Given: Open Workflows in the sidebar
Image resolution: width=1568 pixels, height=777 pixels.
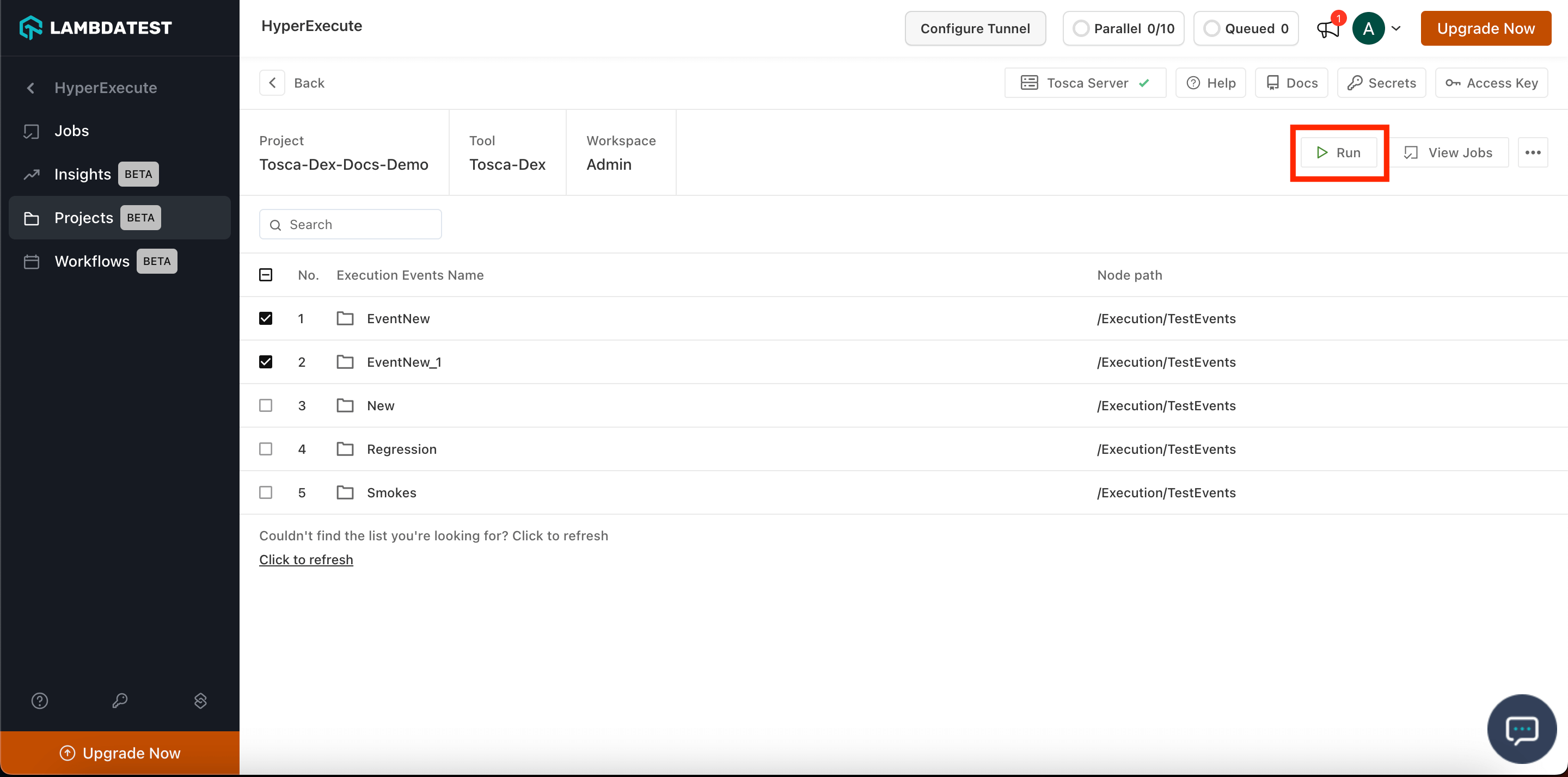Looking at the screenshot, I should tap(92, 261).
